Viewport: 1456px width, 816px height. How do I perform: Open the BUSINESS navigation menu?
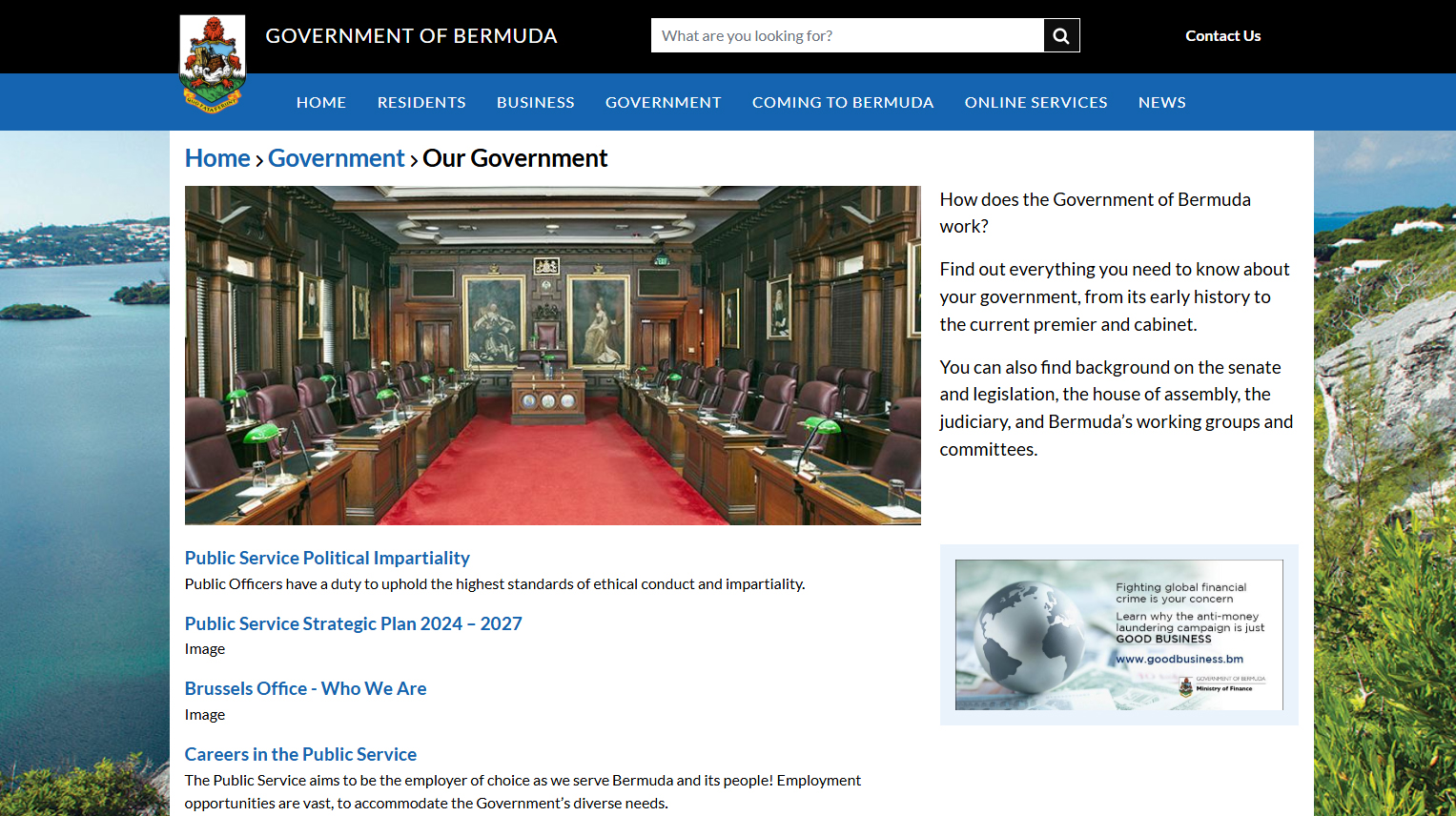click(535, 102)
